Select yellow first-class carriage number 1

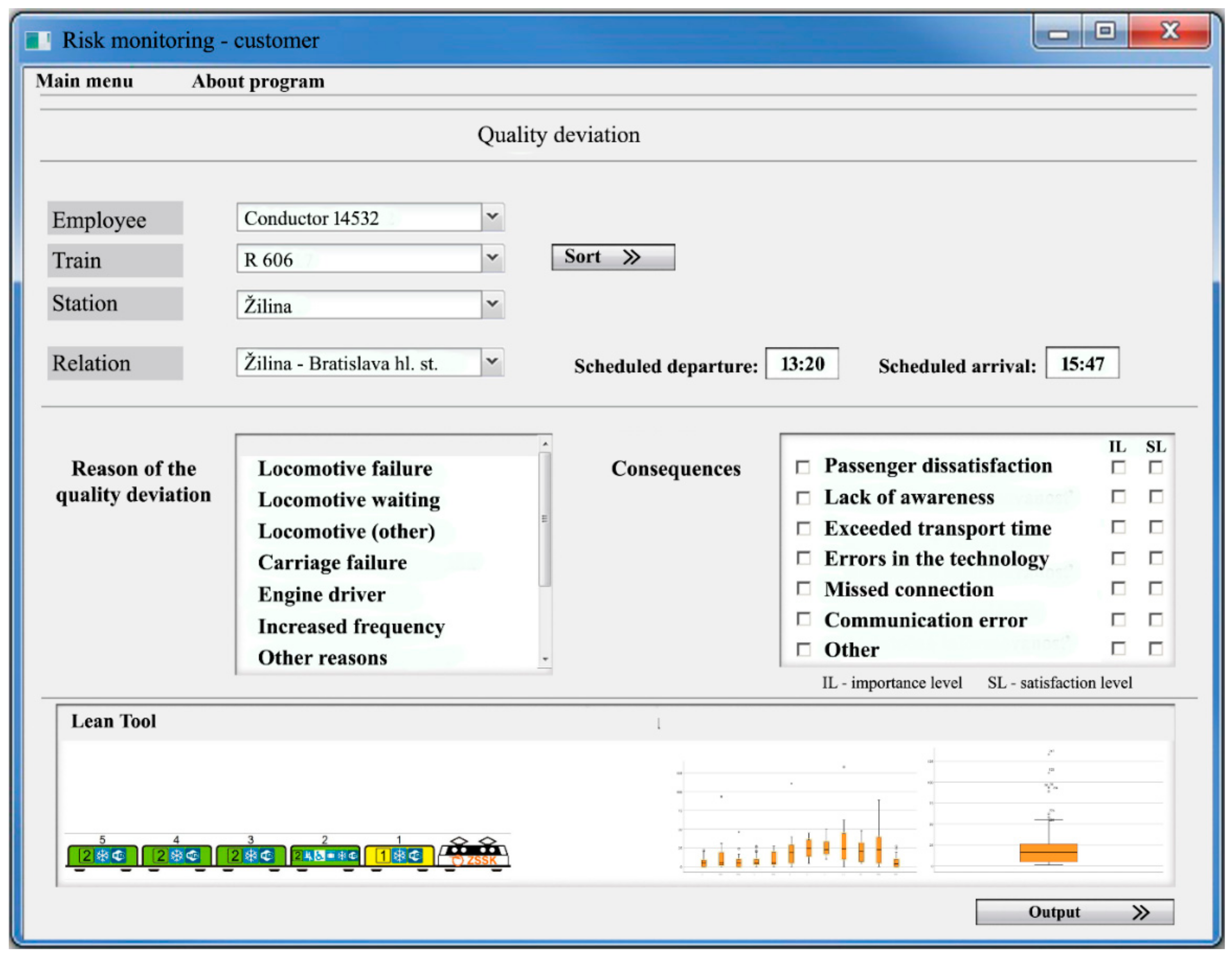click(x=399, y=855)
